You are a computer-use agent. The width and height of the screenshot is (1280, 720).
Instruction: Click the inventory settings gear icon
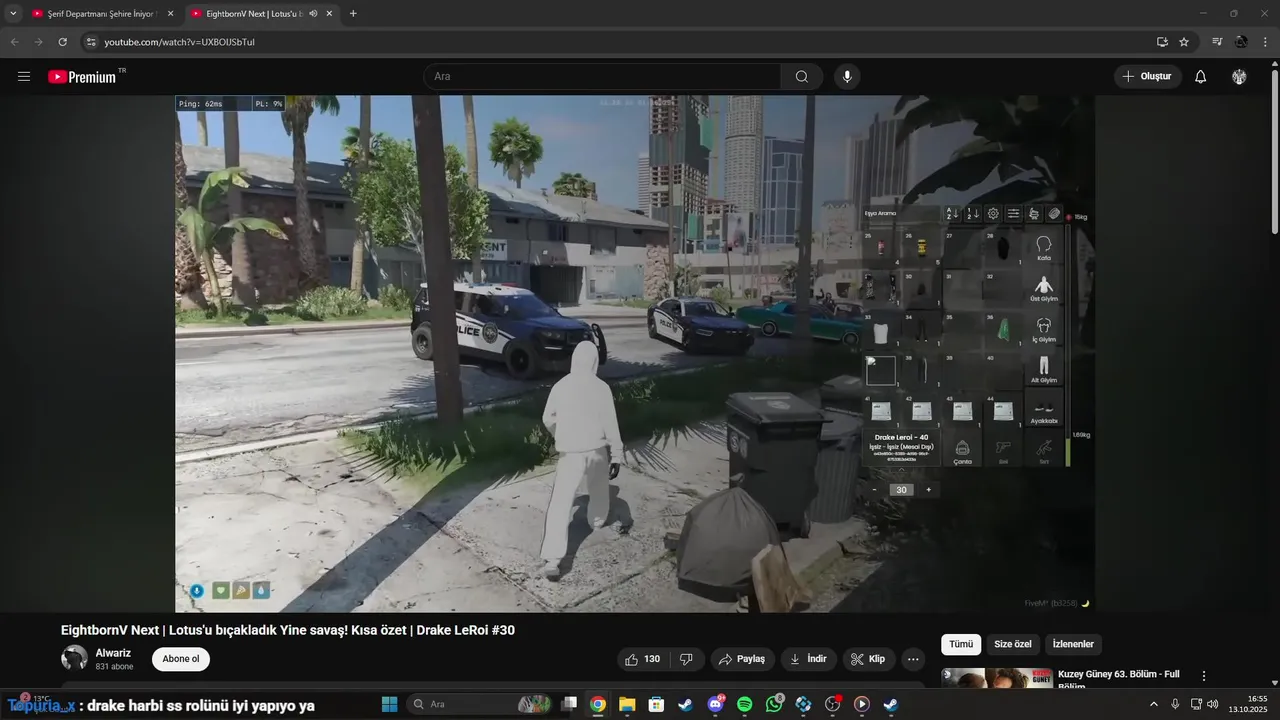[x=993, y=214]
